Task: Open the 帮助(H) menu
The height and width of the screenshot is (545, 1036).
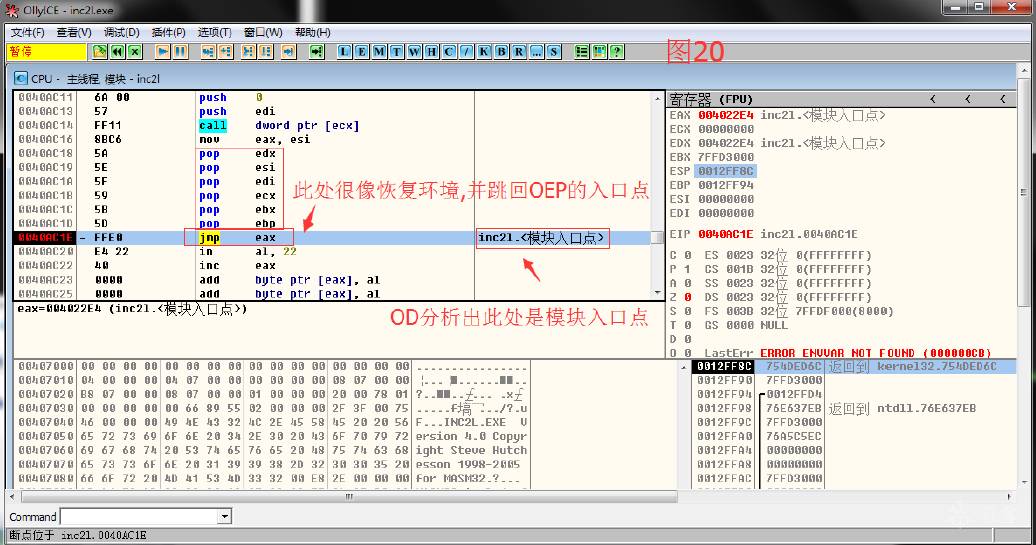Action: [x=313, y=32]
